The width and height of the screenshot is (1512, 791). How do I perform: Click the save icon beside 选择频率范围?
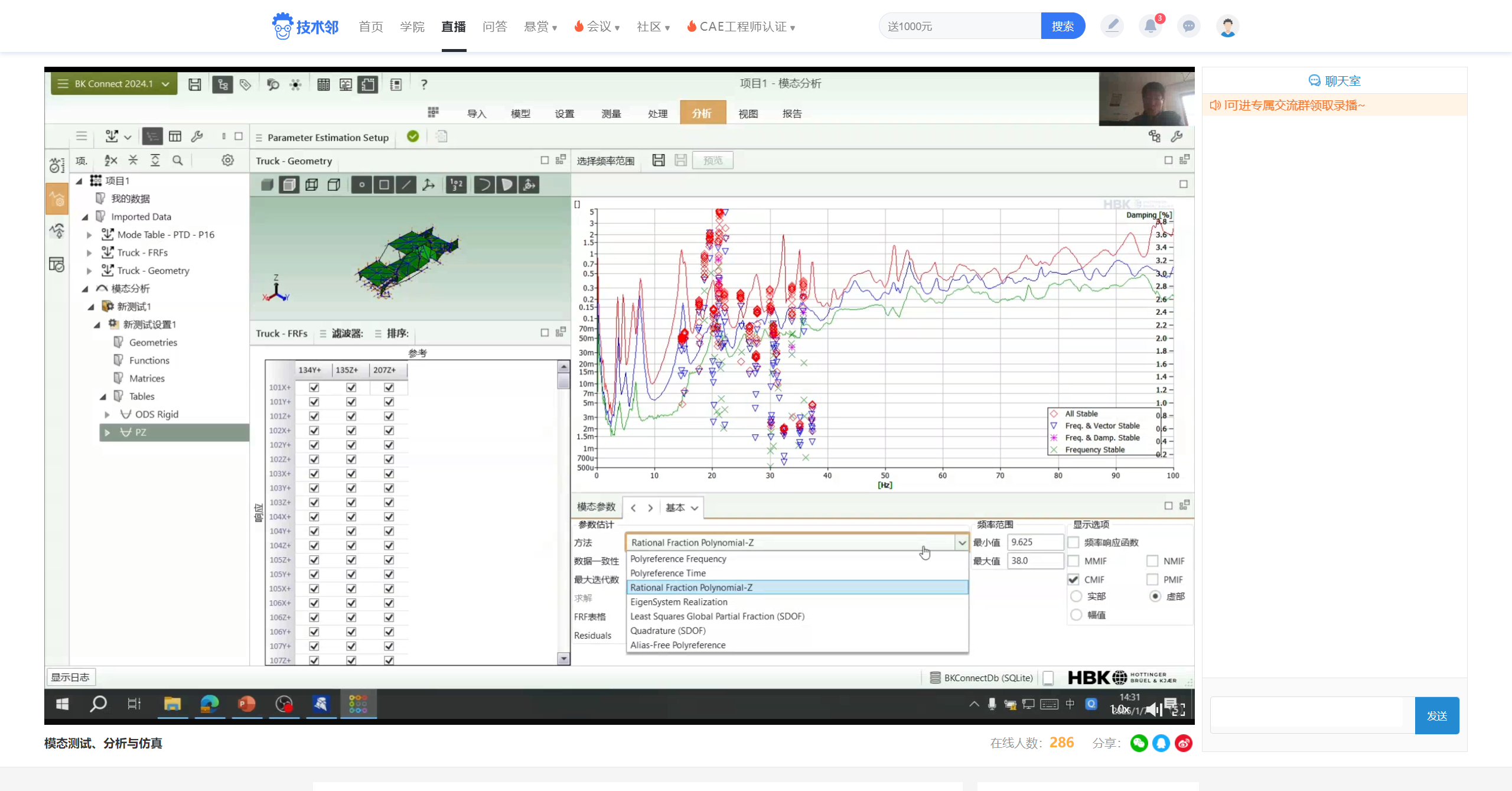pos(659,160)
